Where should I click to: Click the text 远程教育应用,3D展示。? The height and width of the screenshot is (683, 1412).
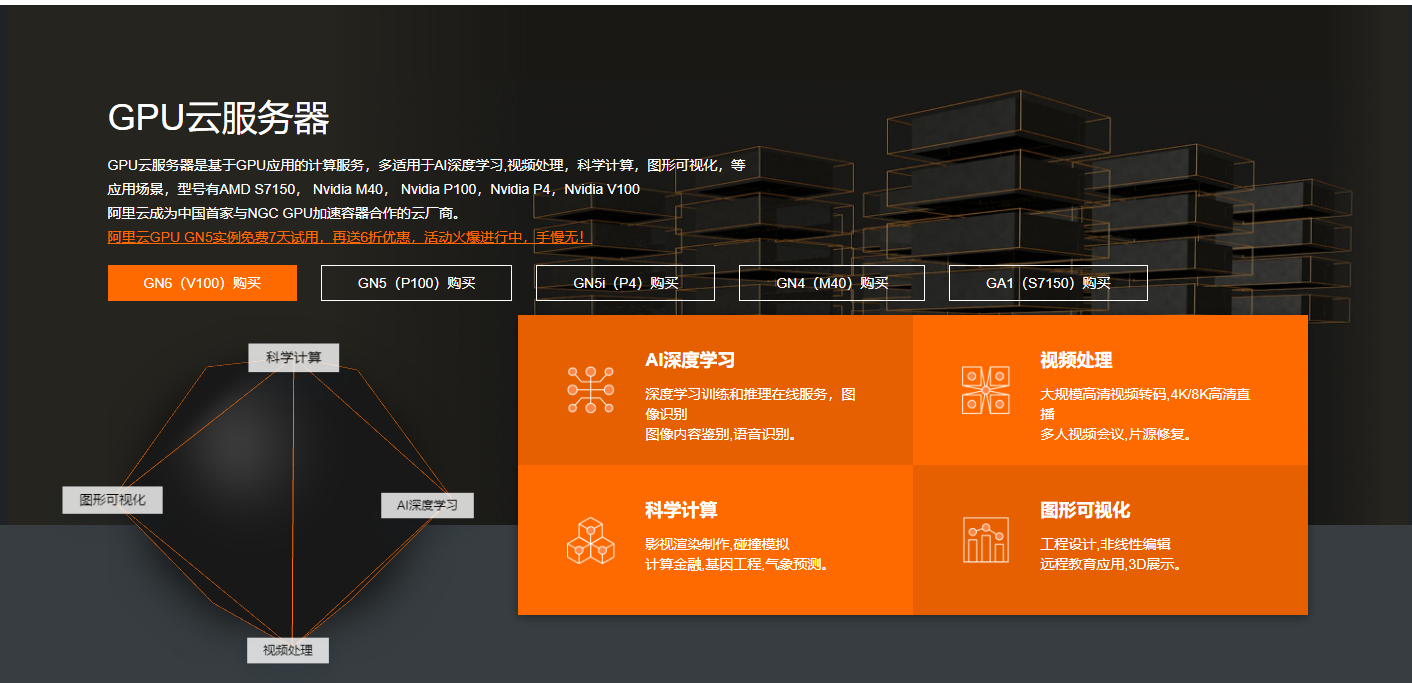coord(1112,564)
